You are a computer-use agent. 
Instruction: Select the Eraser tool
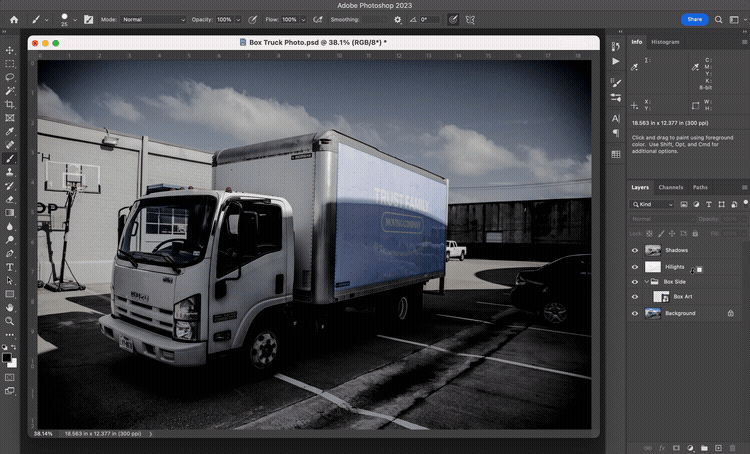[10, 199]
